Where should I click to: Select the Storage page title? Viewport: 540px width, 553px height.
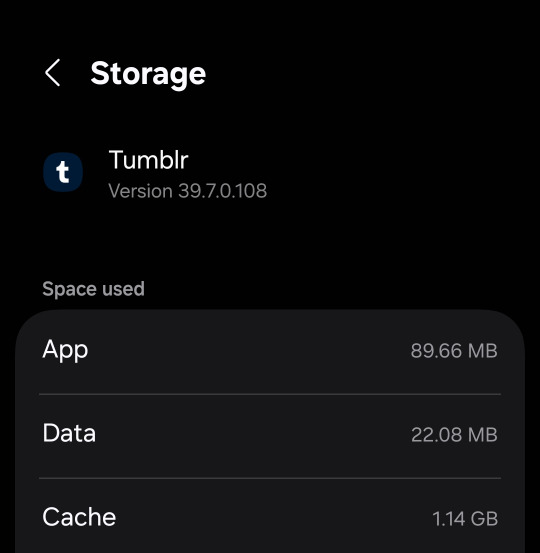(x=148, y=74)
